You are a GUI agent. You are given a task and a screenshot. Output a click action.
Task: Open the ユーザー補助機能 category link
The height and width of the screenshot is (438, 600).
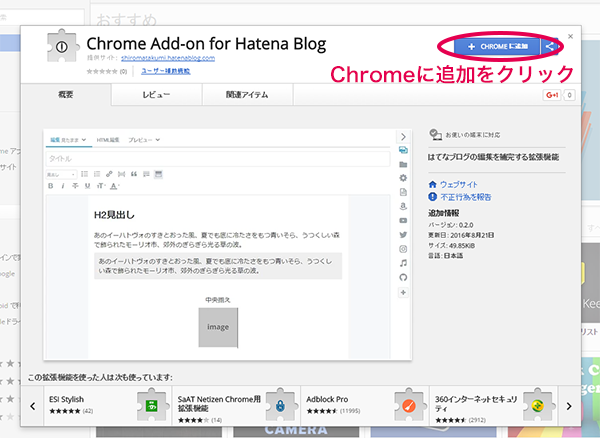166,71
